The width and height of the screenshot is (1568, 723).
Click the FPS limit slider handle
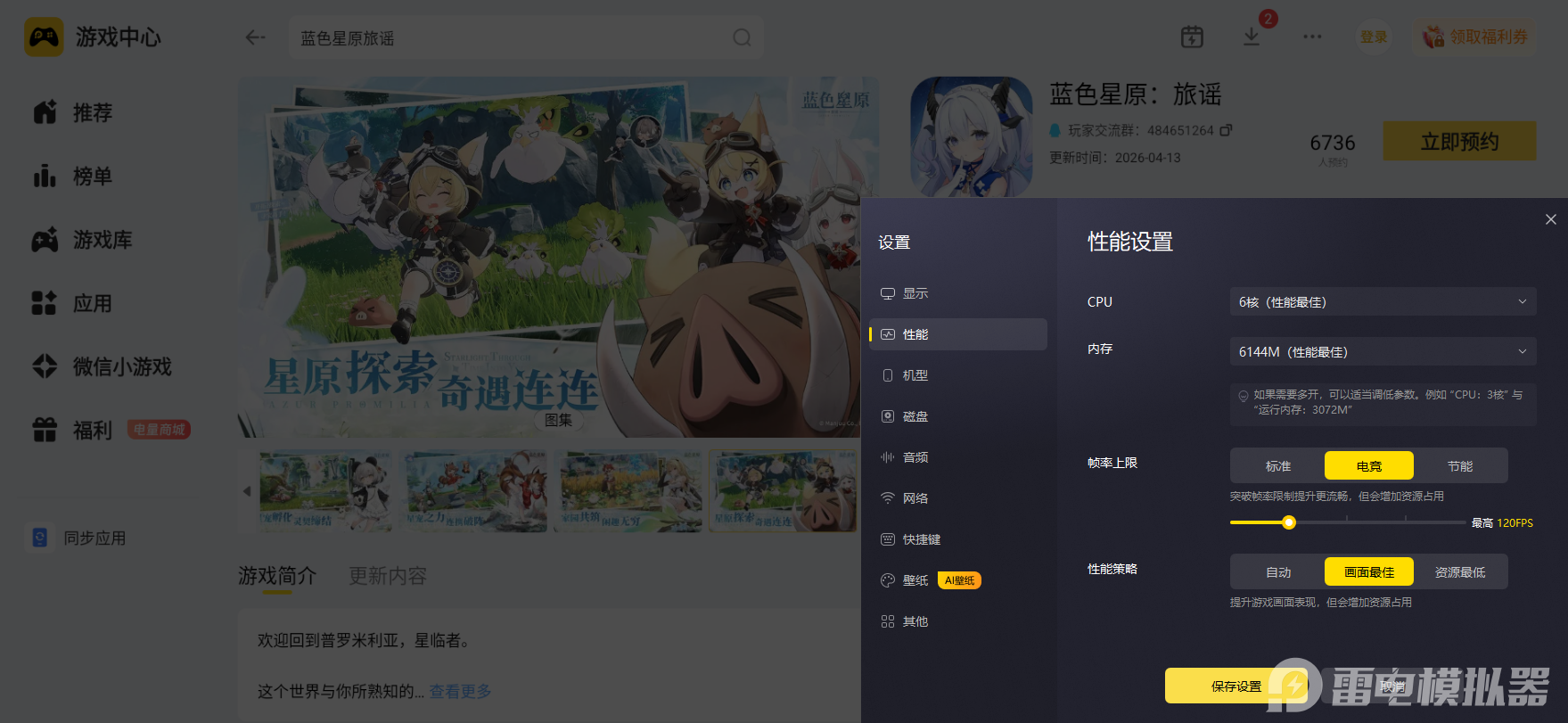click(x=1289, y=522)
